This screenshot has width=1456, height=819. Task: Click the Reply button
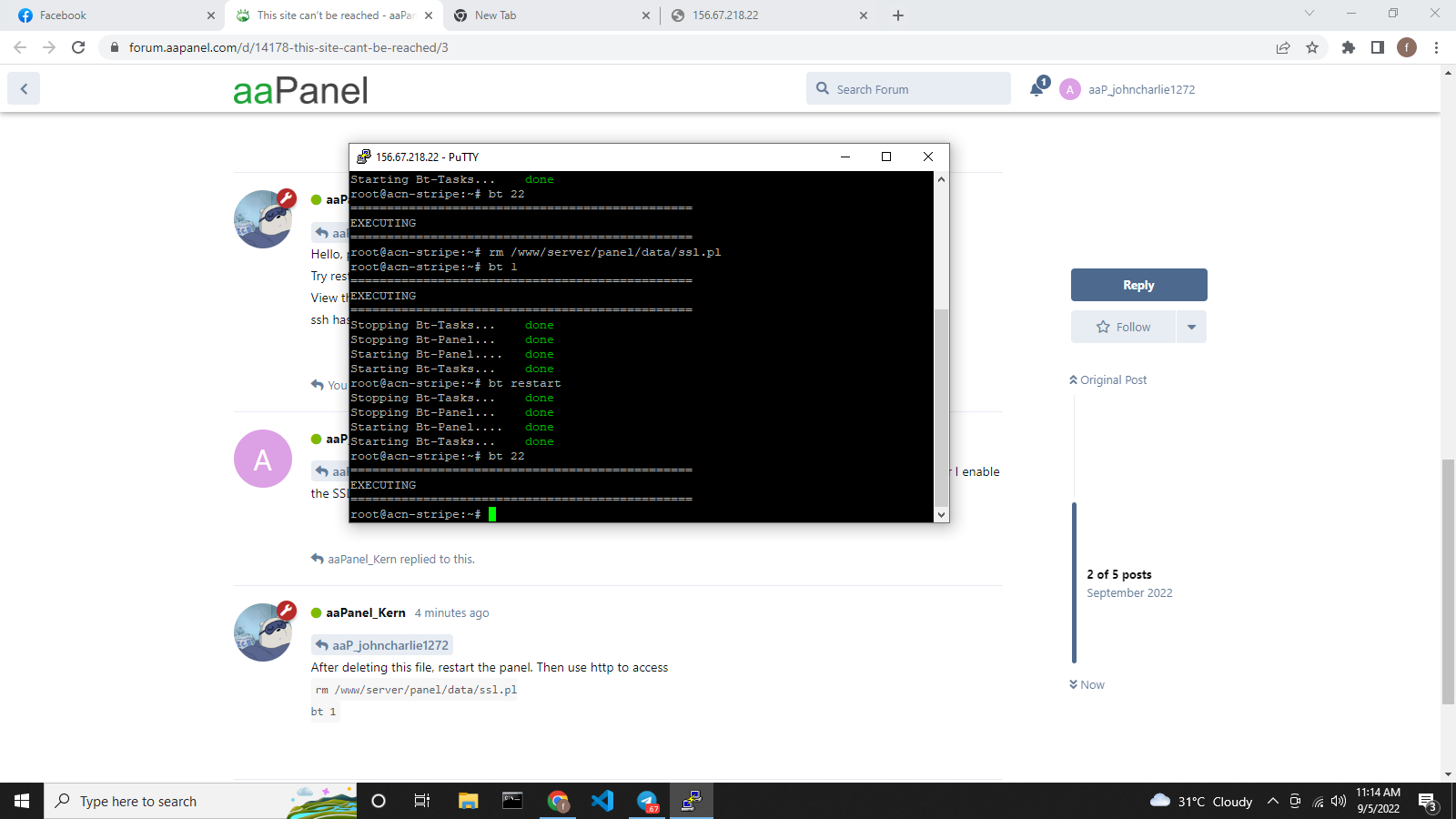click(1138, 285)
